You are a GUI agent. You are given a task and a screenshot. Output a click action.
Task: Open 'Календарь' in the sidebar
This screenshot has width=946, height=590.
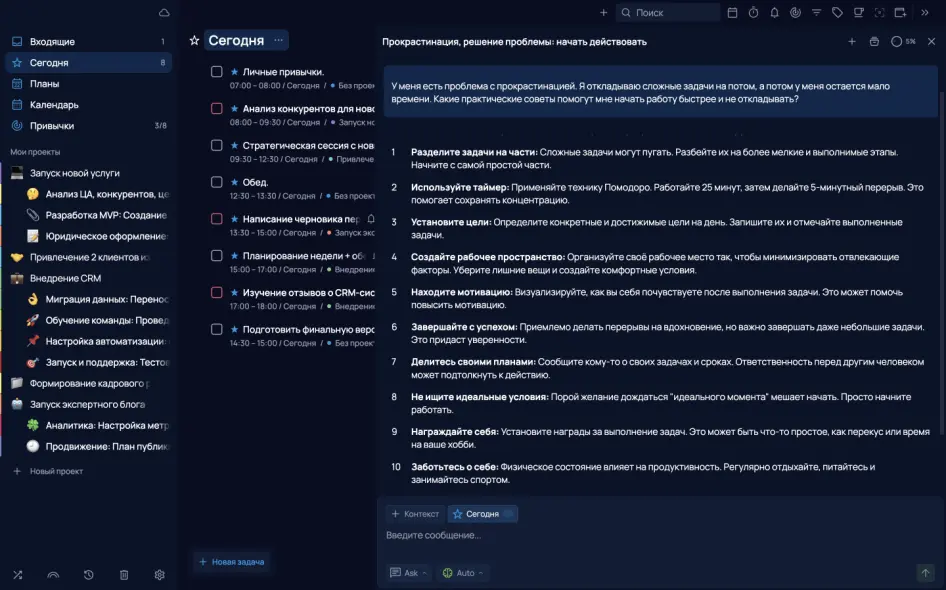(54, 105)
